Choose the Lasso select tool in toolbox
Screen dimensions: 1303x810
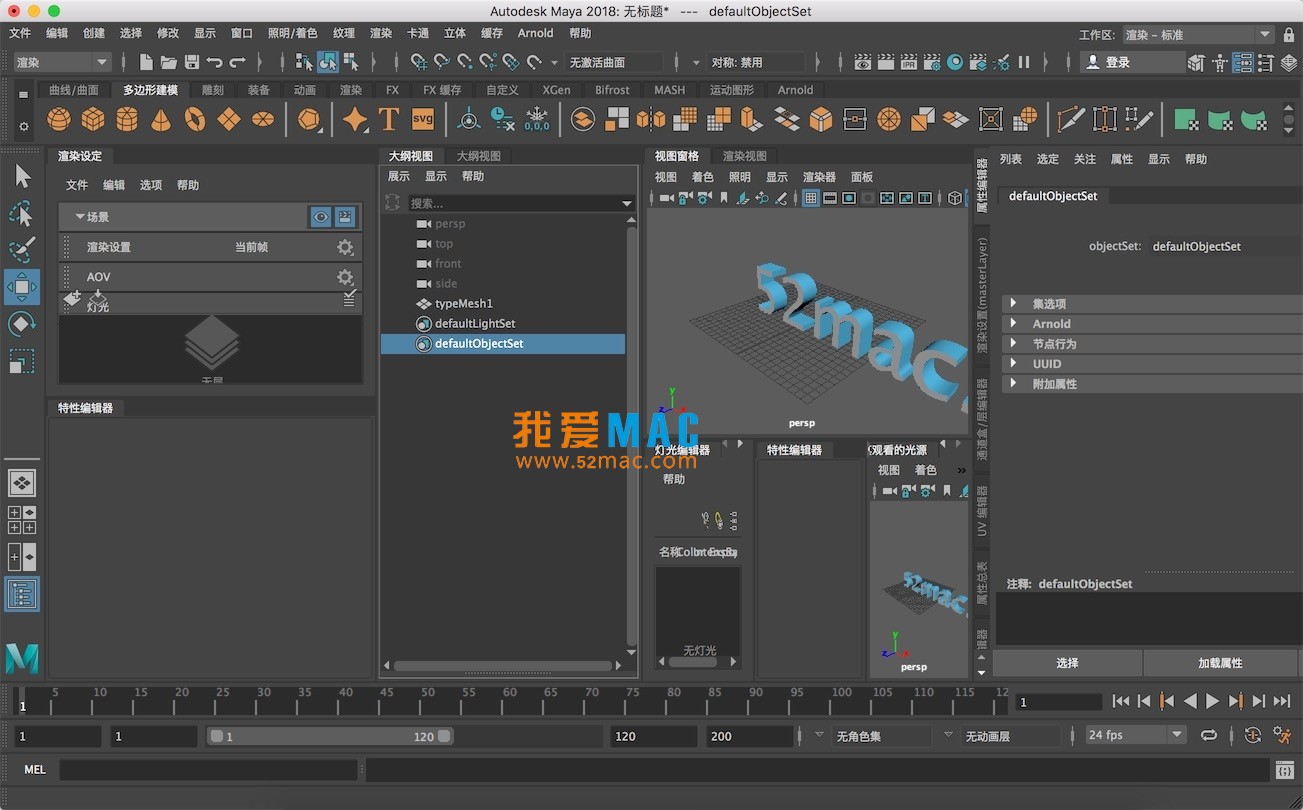pos(22,213)
